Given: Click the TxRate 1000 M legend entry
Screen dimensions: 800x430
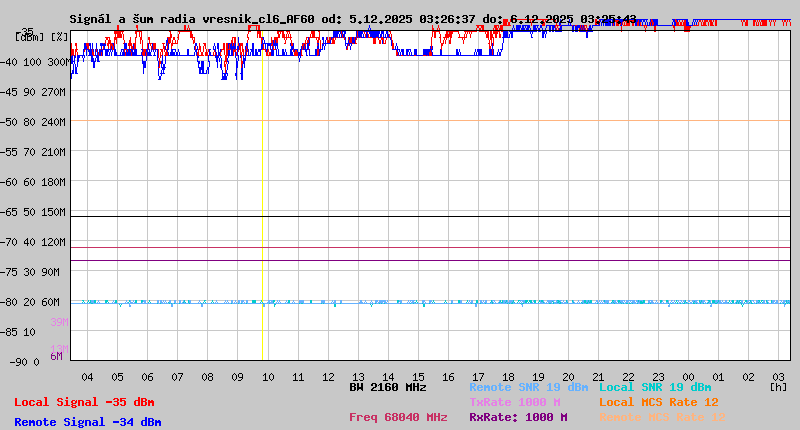Looking at the screenshot, I should point(514,402).
